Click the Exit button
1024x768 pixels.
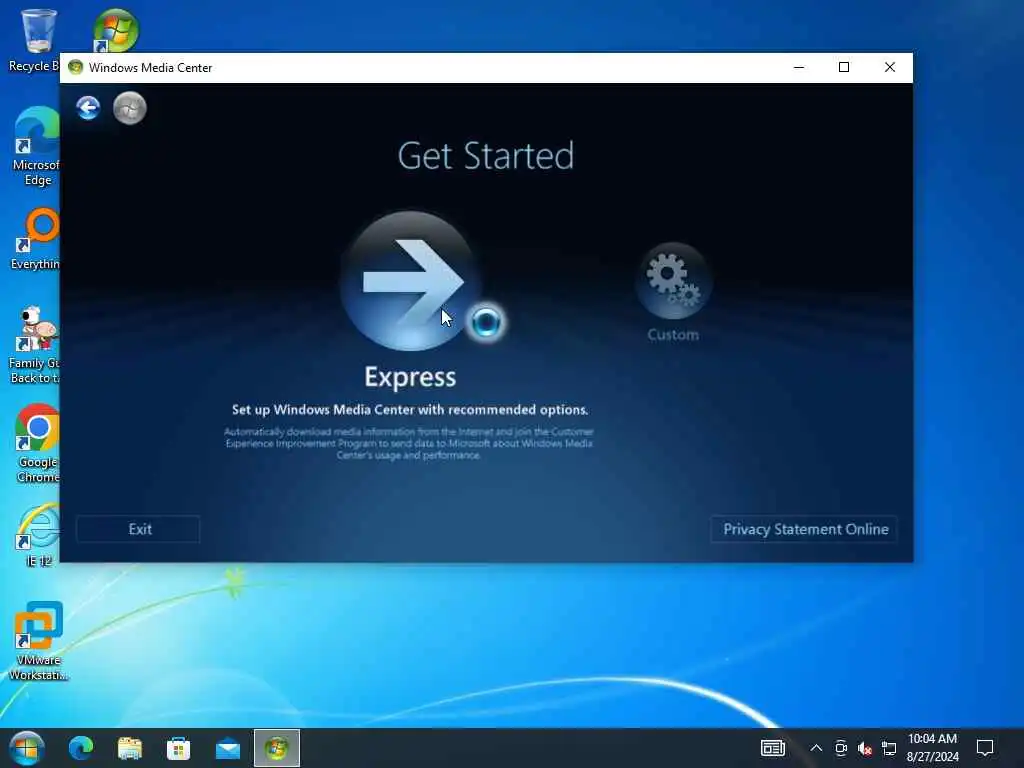point(138,529)
